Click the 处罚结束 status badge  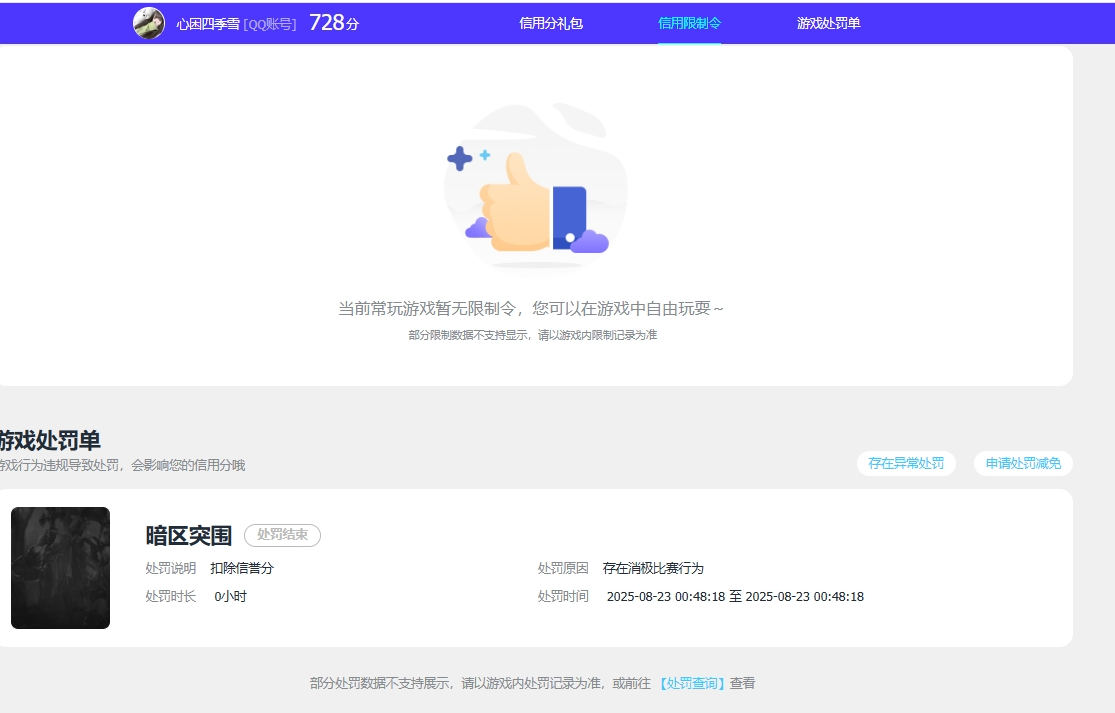click(282, 535)
